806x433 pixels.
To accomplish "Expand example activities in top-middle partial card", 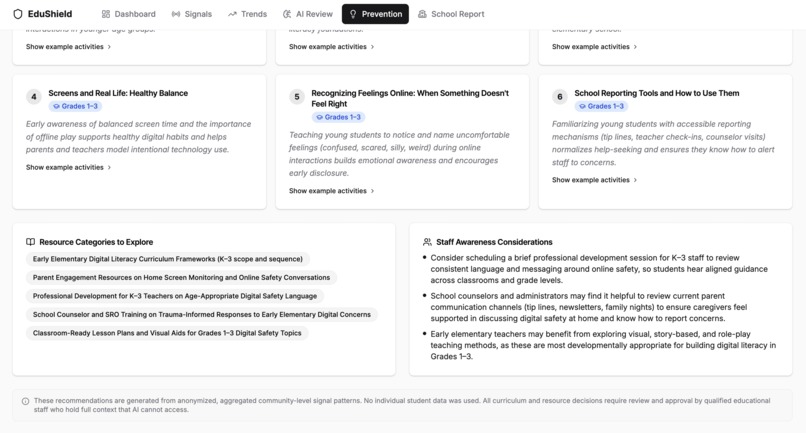I will click(x=332, y=47).
